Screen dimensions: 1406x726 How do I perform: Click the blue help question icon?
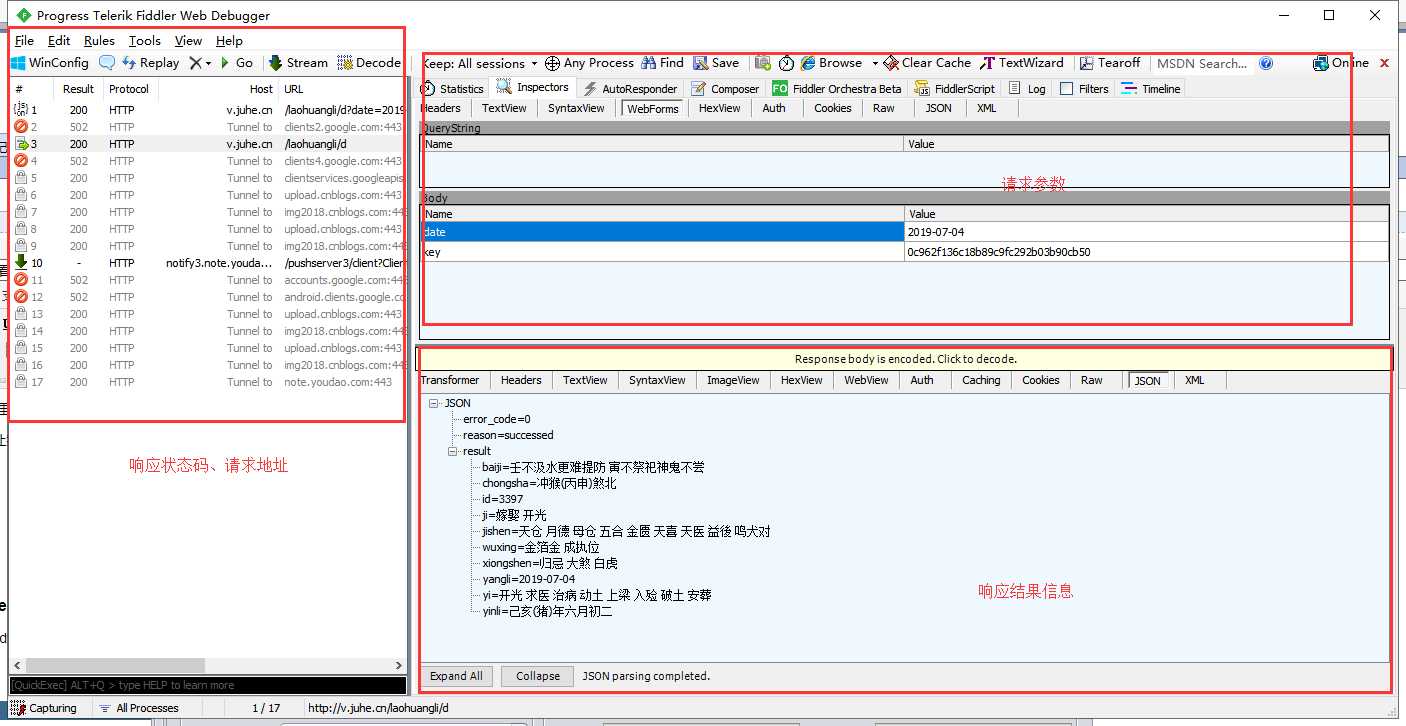[1266, 63]
